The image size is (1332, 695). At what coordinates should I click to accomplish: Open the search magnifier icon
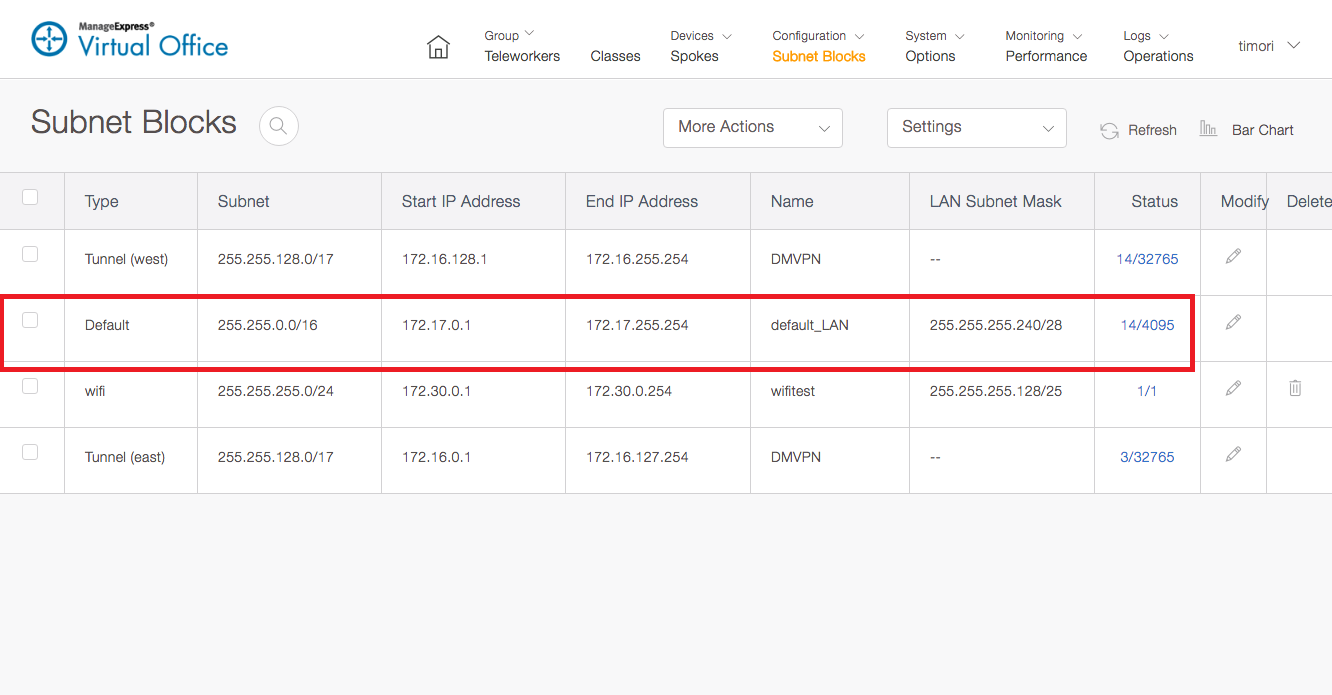pos(279,126)
